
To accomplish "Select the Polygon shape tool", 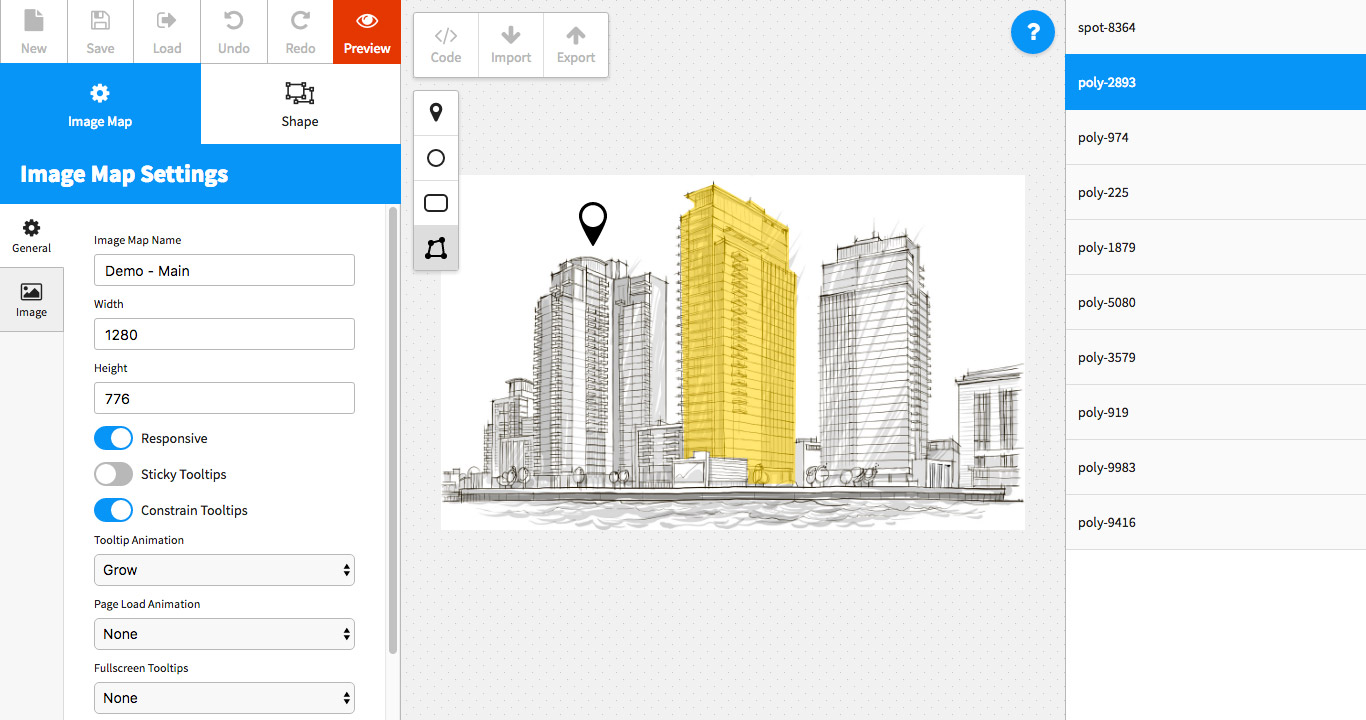I will 436,248.
